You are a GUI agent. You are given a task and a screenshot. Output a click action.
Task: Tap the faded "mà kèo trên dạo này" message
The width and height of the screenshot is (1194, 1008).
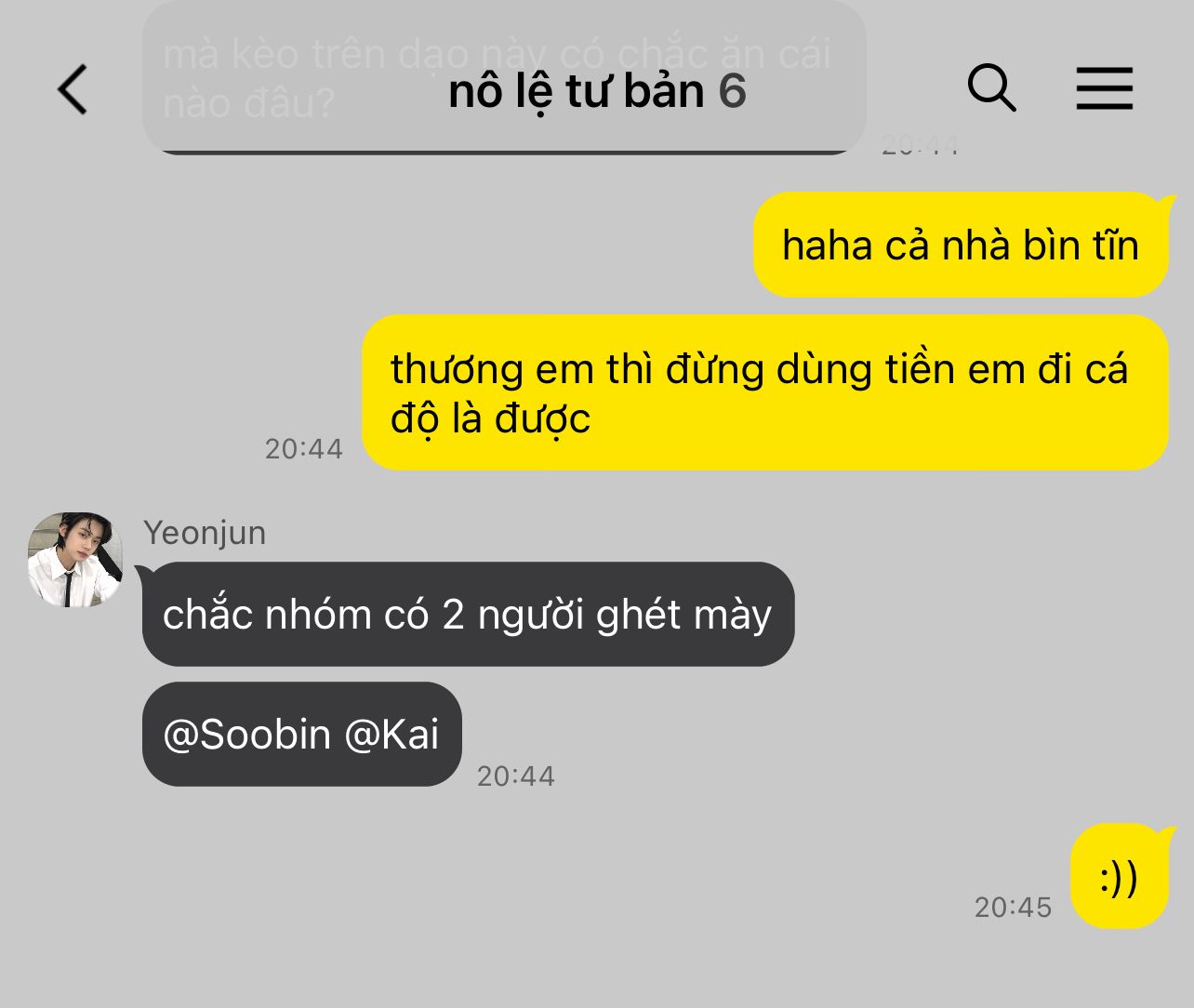(504, 78)
